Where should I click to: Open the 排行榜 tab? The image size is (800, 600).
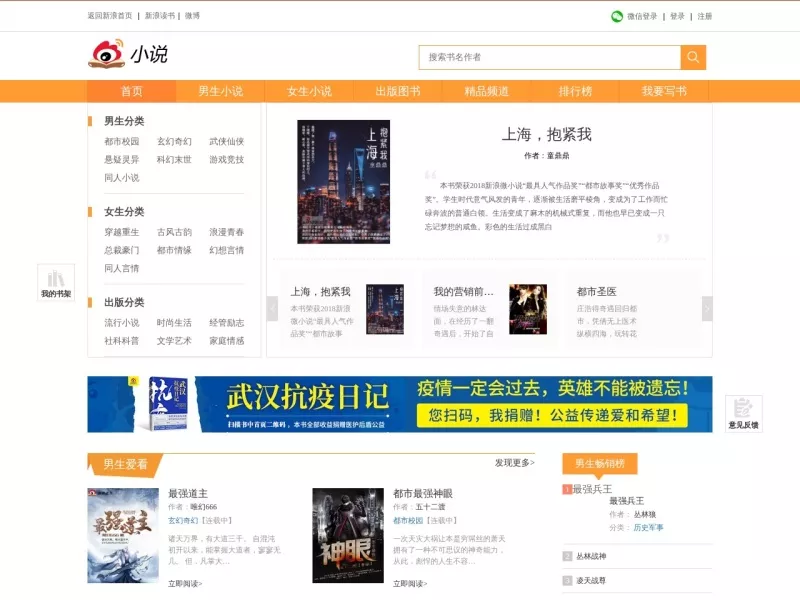[575, 91]
